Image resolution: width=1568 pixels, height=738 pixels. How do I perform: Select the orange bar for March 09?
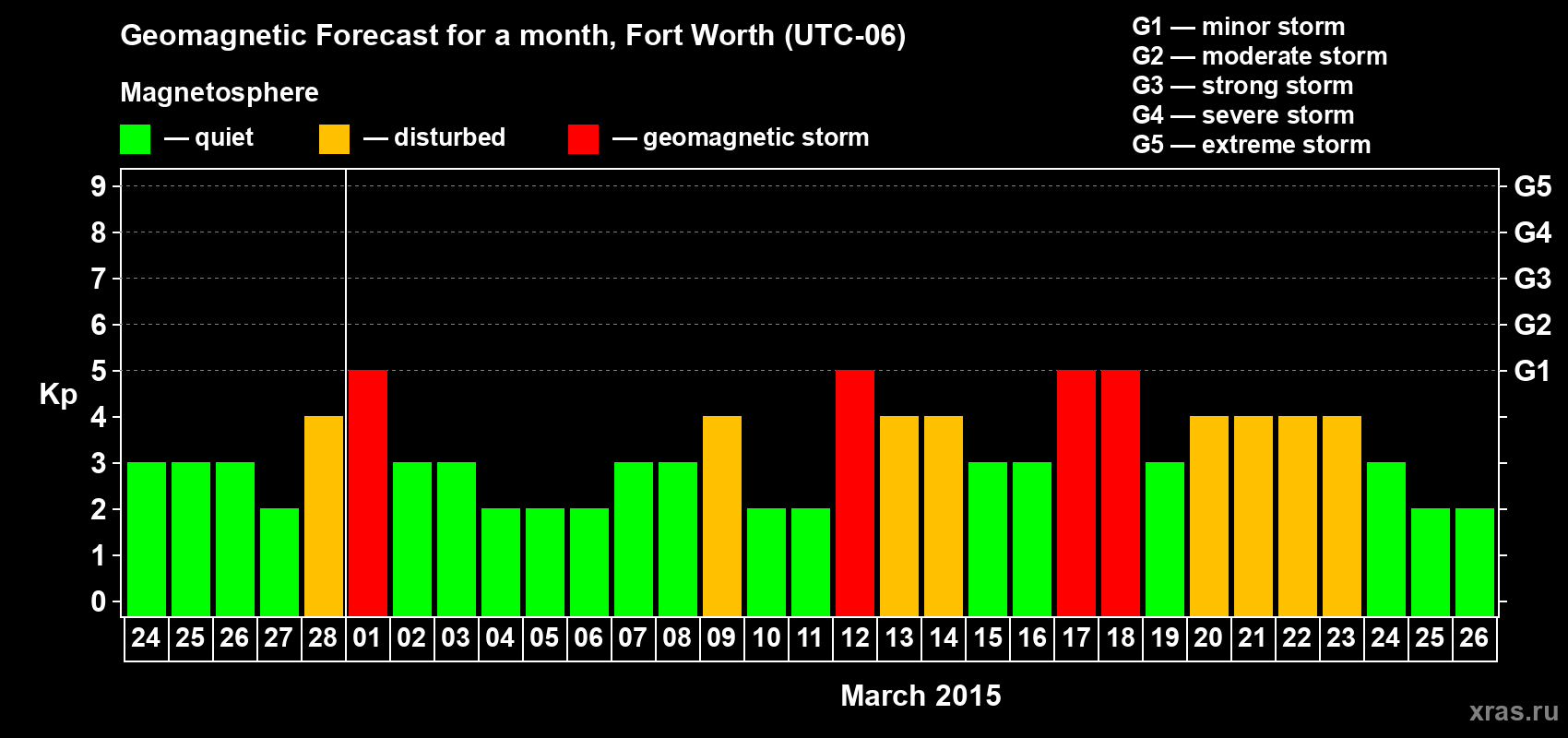click(x=722, y=516)
